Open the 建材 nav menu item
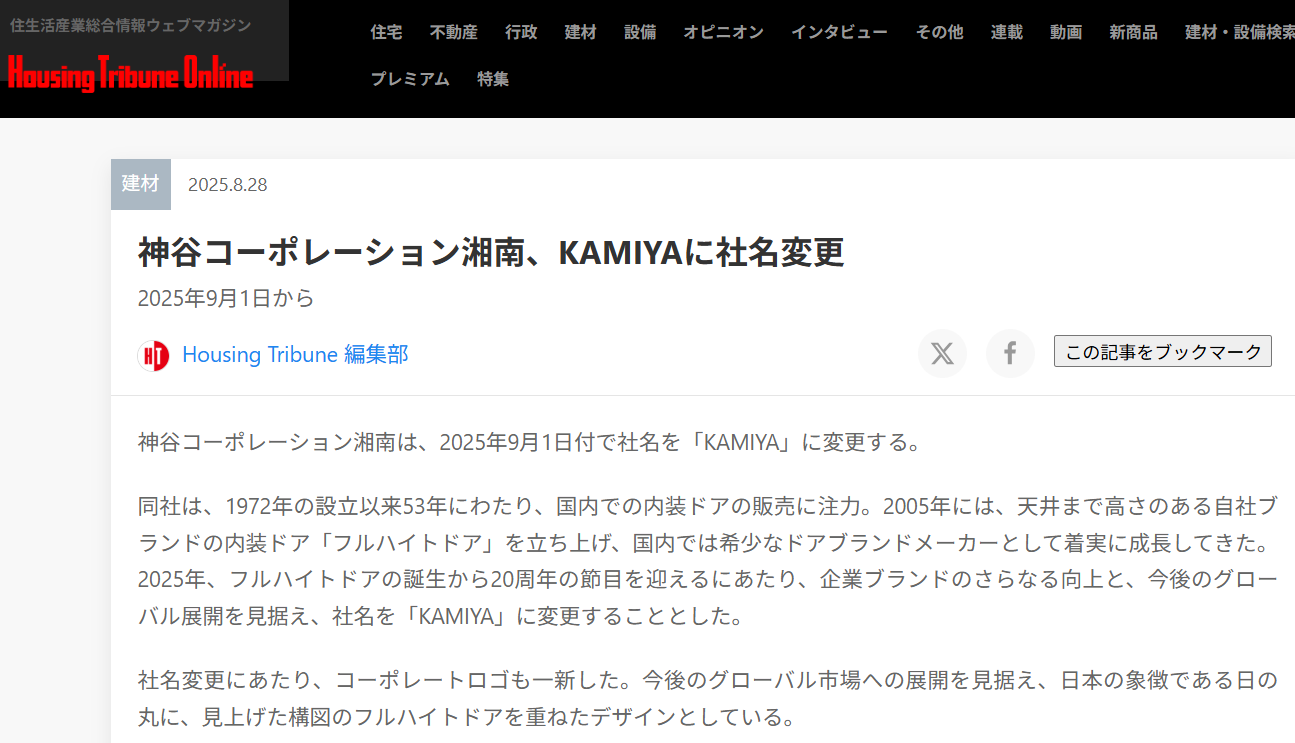 [x=580, y=32]
